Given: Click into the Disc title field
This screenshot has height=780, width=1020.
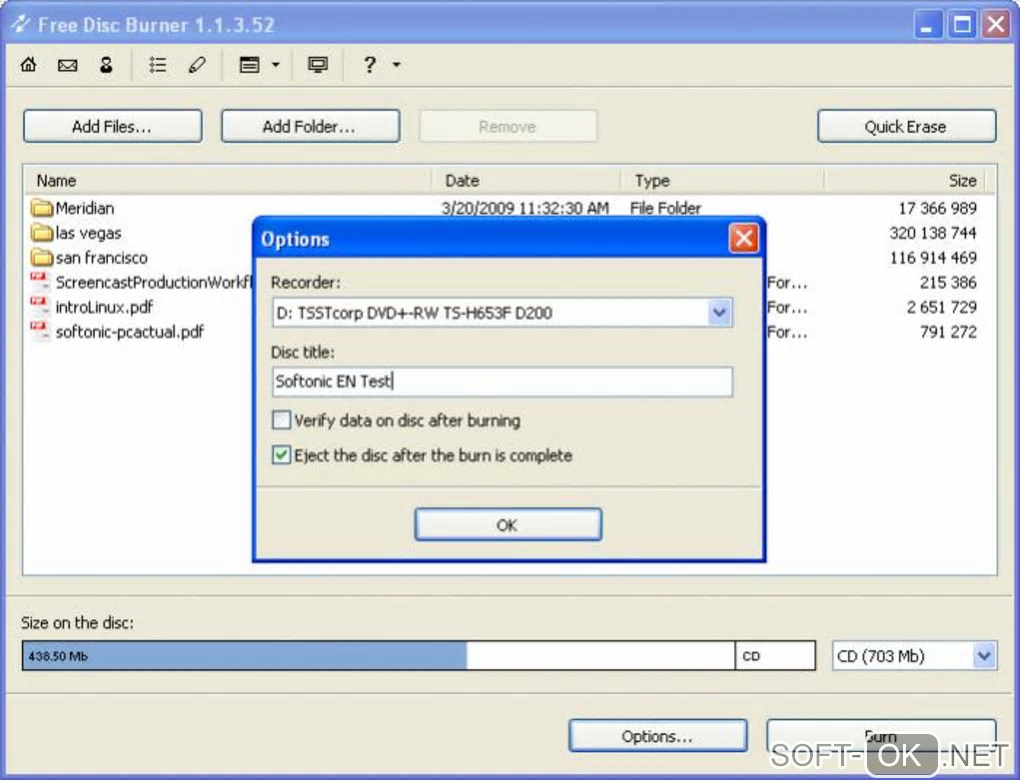Looking at the screenshot, I should coord(502,381).
